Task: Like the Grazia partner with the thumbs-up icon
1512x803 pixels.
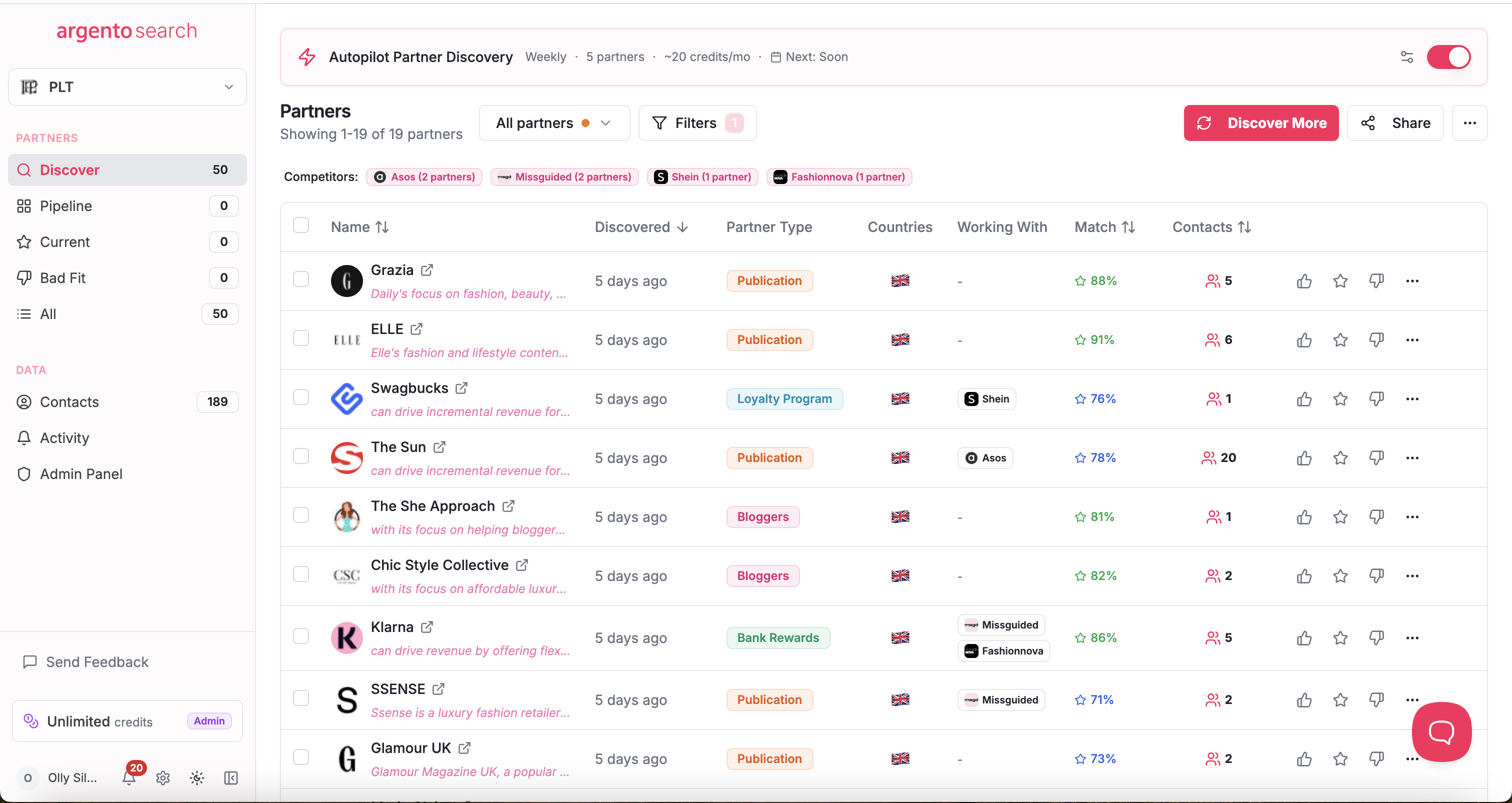Action: pos(1303,280)
